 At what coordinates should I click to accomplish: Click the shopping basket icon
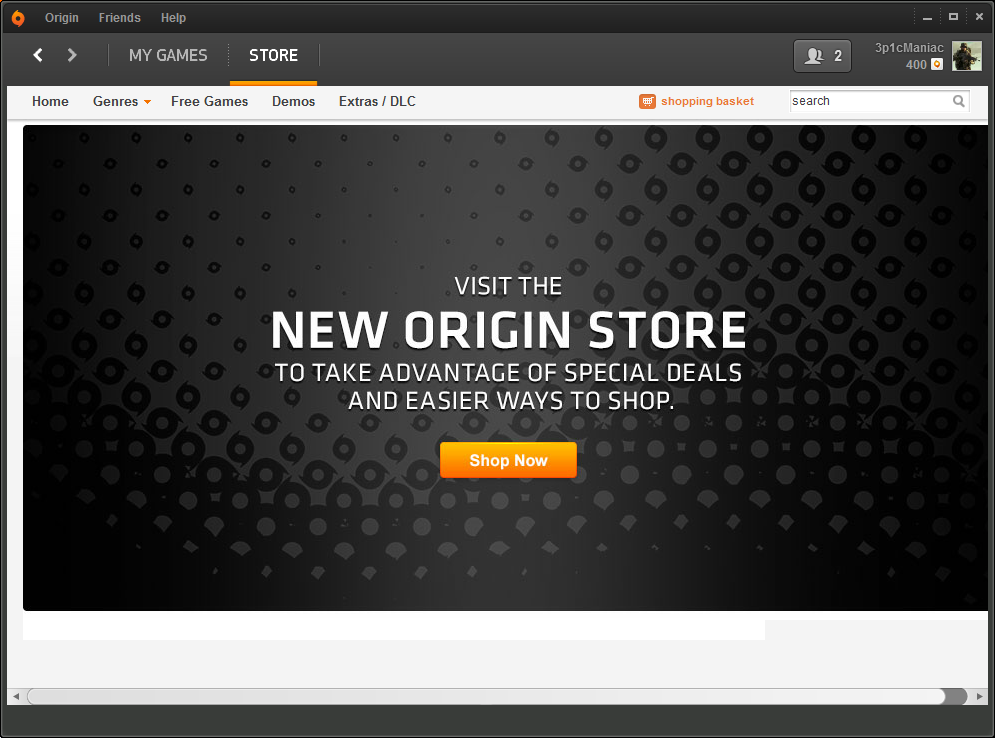pos(647,102)
